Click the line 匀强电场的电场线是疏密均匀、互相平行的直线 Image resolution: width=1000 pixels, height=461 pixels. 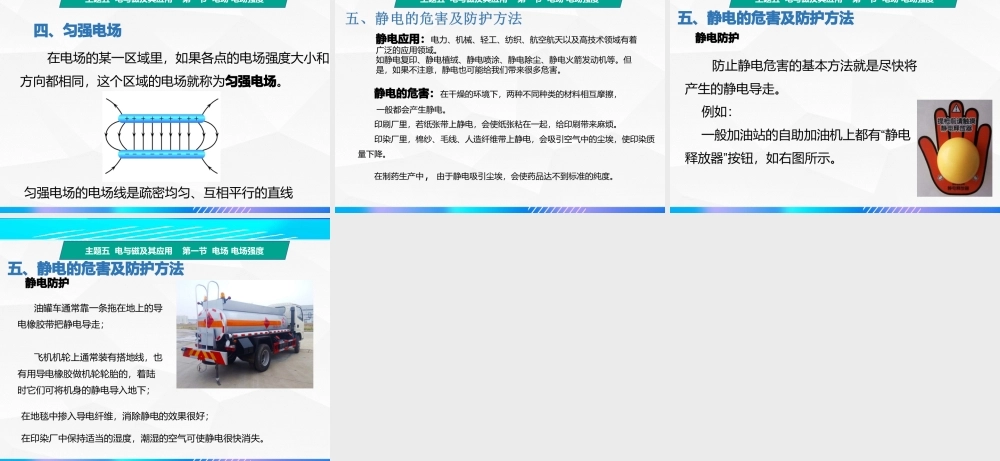[x=158, y=192]
